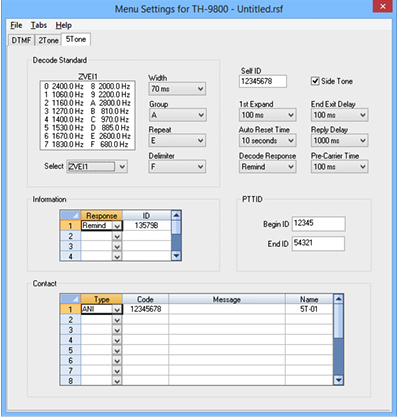Screen dimensions: 397x417
Task: Select tone entry 0 2400.0 Hz in list
Action: pyautogui.click(x=64, y=86)
